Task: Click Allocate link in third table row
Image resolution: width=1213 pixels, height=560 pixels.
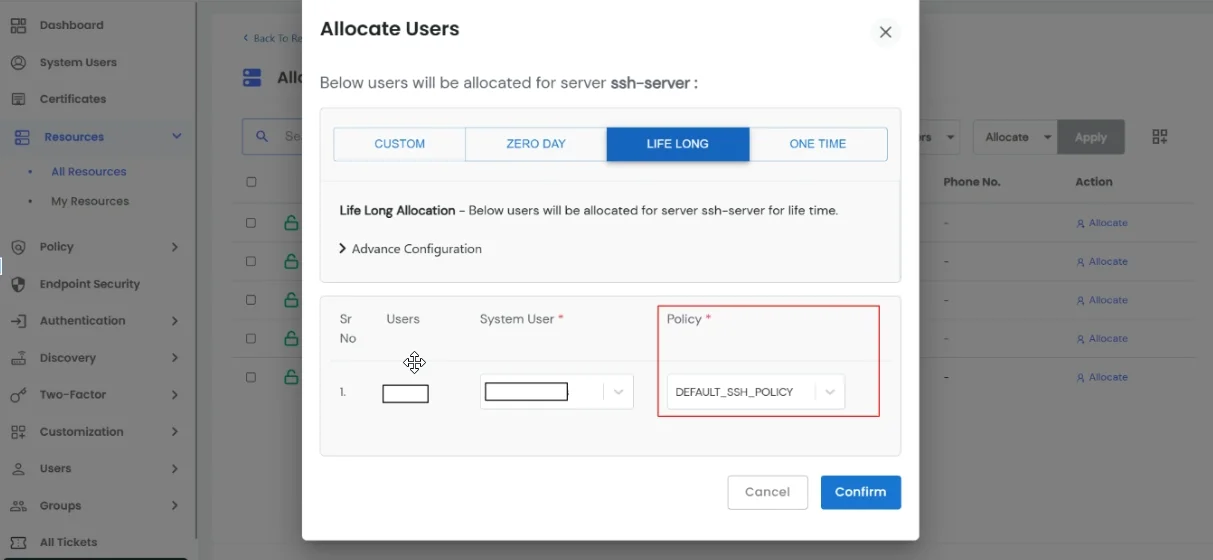Action: [1102, 300]
